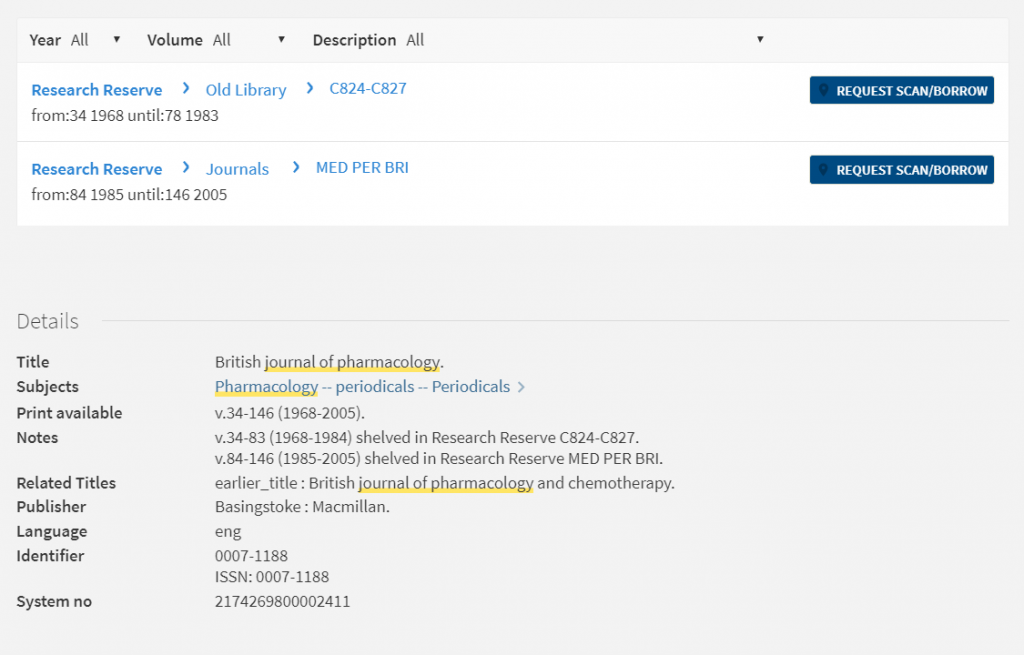This screenshot has width=1024, height=655.
Task: Open the Journals location link
Action: (237, 169)
